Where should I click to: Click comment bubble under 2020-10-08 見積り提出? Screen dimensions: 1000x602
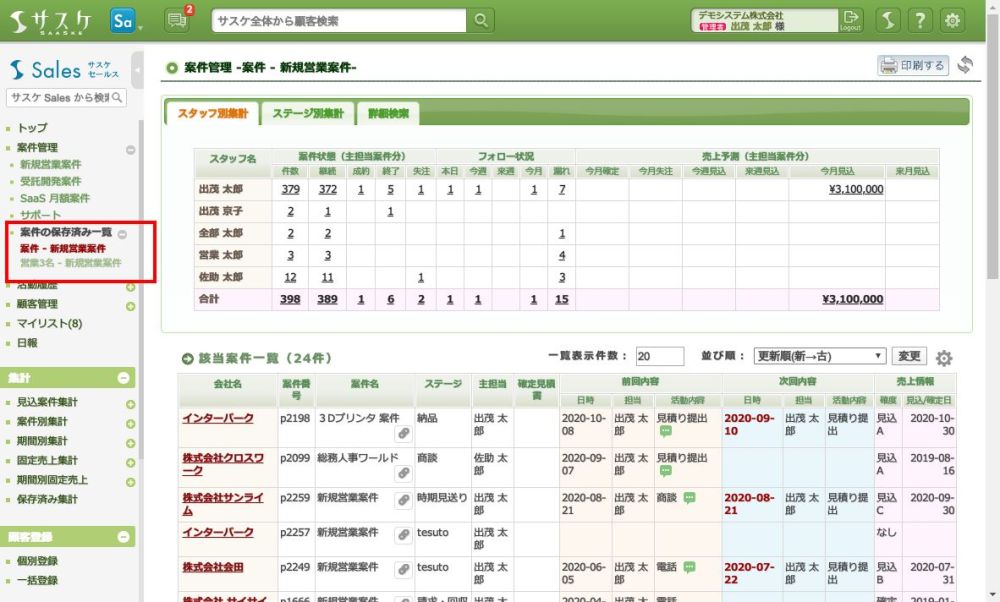point(666,432)
